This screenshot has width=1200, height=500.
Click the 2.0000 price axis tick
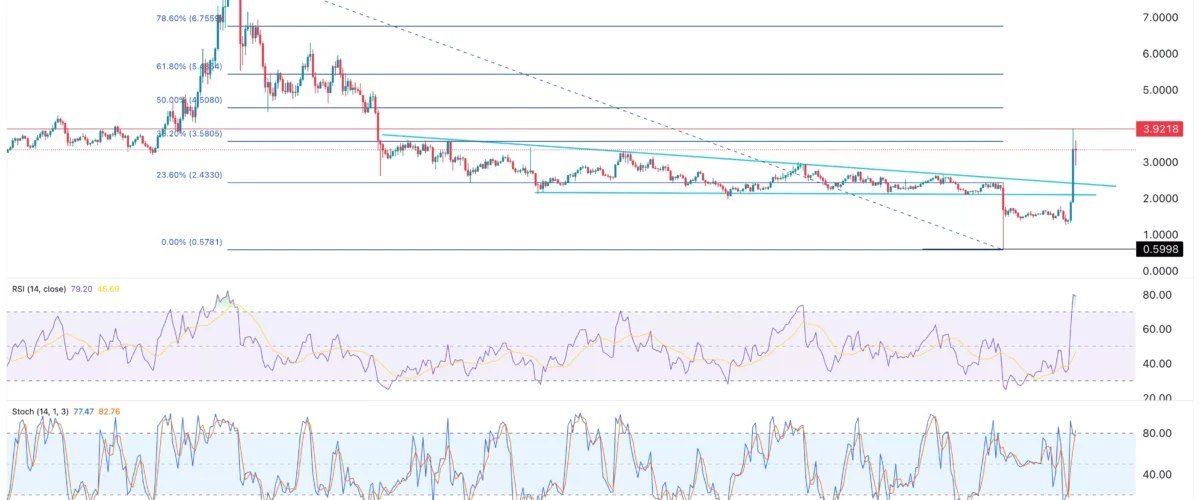pos(1162,199)
